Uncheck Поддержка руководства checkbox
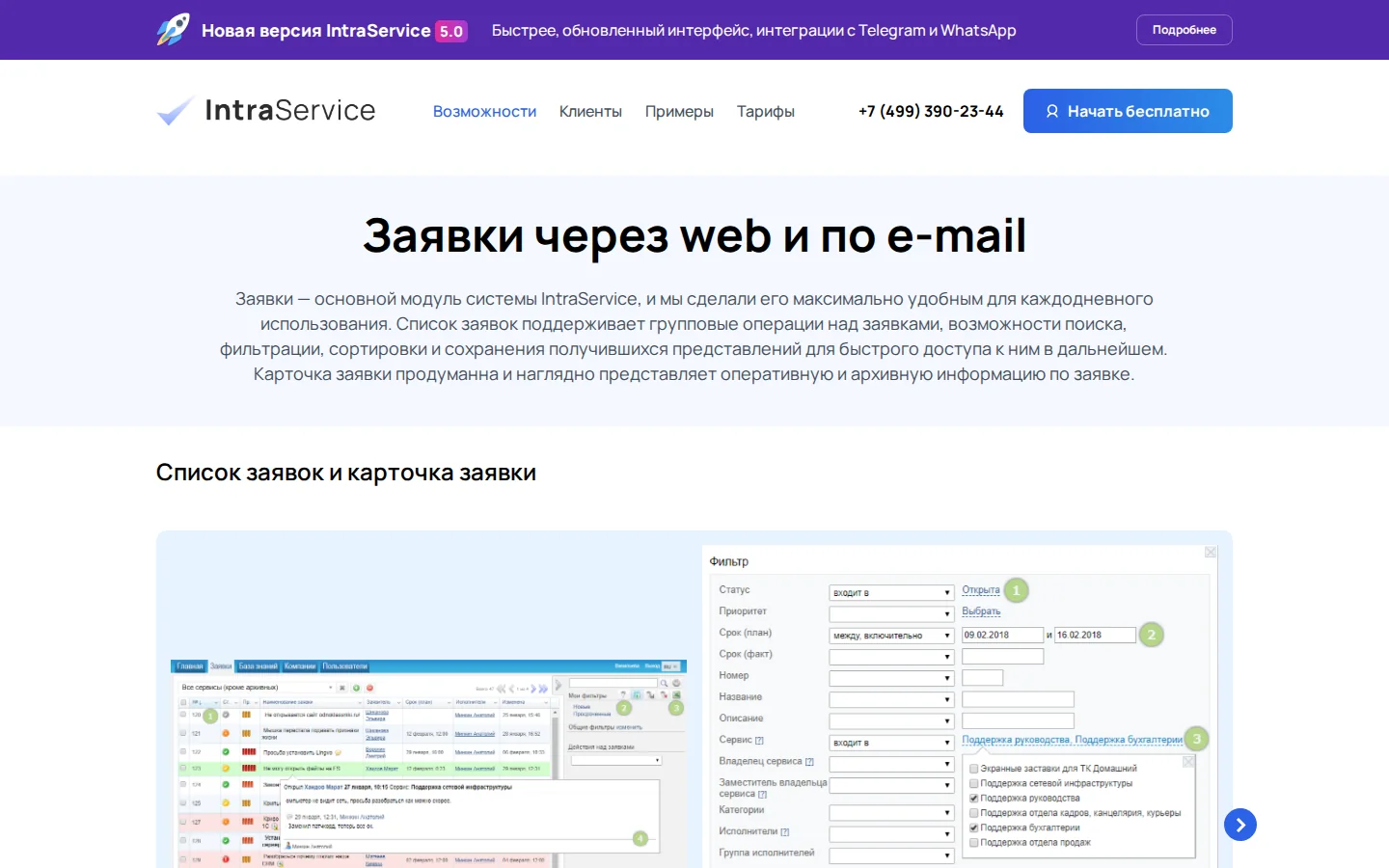The image size is (1389, 868). coord(973,798)
